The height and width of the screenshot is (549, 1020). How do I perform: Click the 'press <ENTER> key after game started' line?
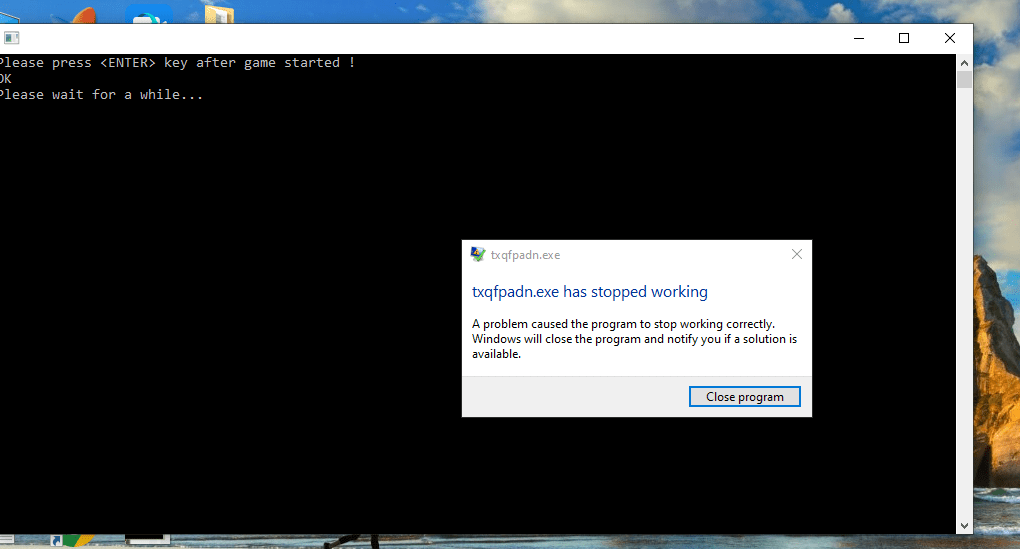(177, 62)
